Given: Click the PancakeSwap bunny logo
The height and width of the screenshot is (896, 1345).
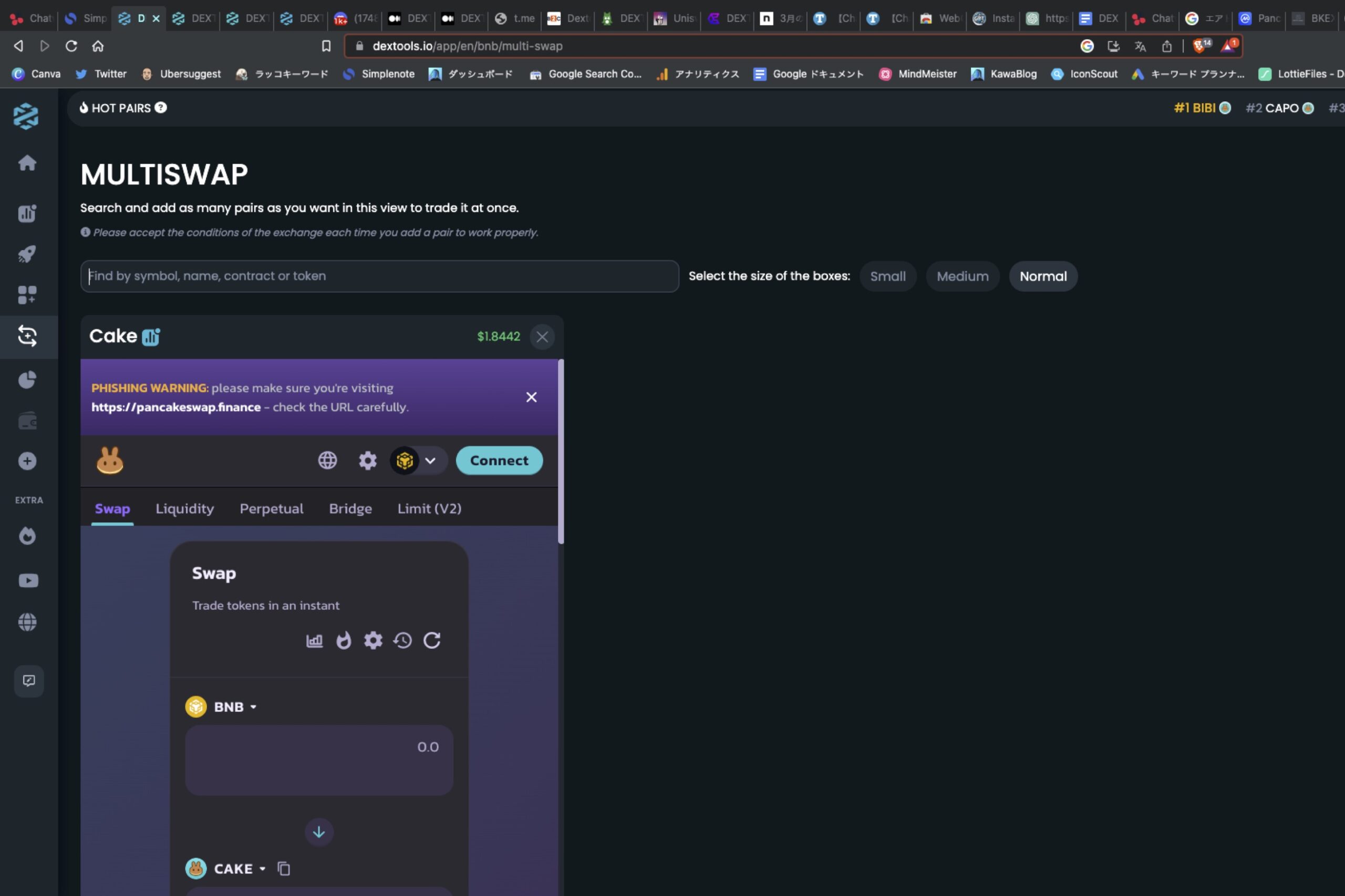Looking at the screenshot, I should pos(110,460).
